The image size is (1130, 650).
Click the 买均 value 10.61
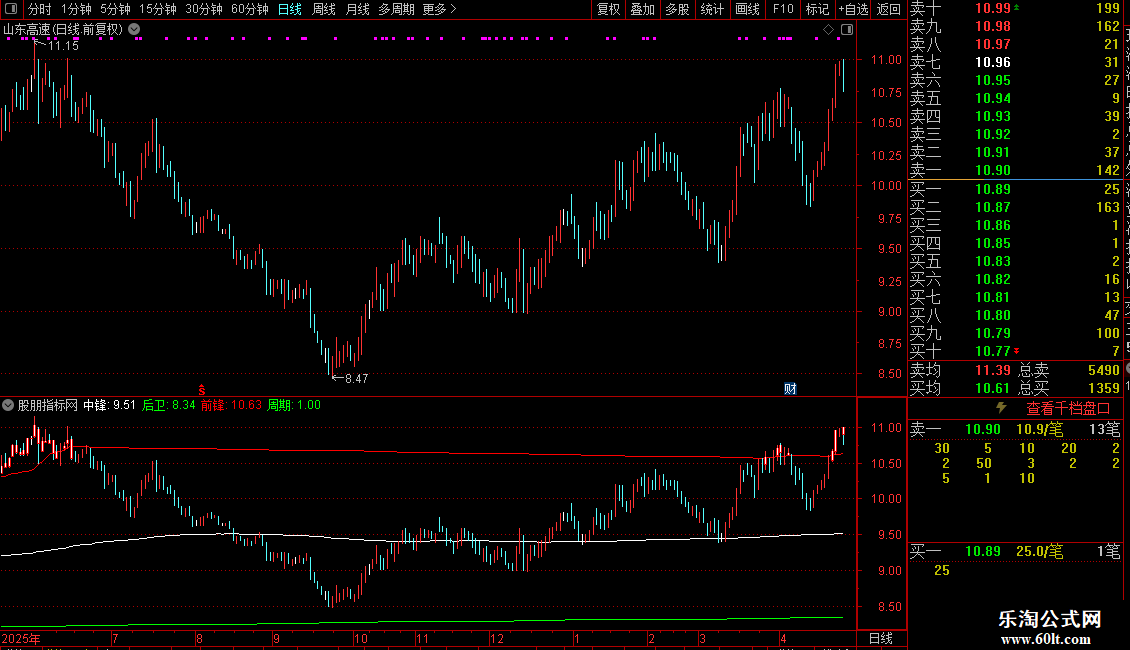(x=992, y=388)
